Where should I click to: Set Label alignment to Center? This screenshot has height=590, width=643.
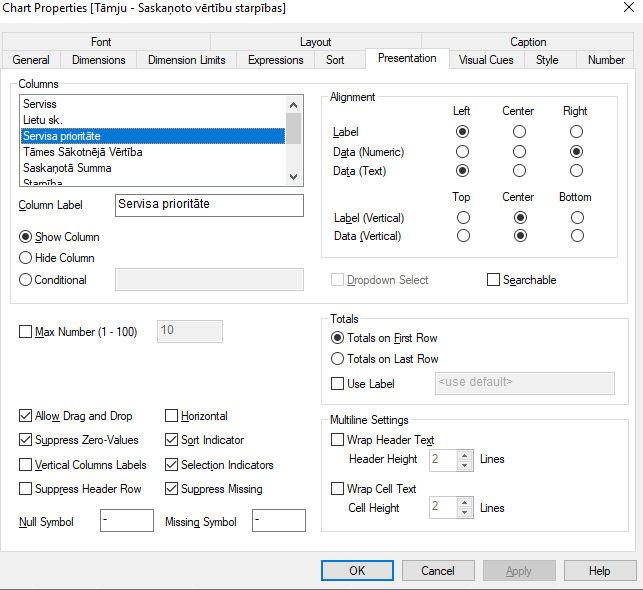pos(518,132)
